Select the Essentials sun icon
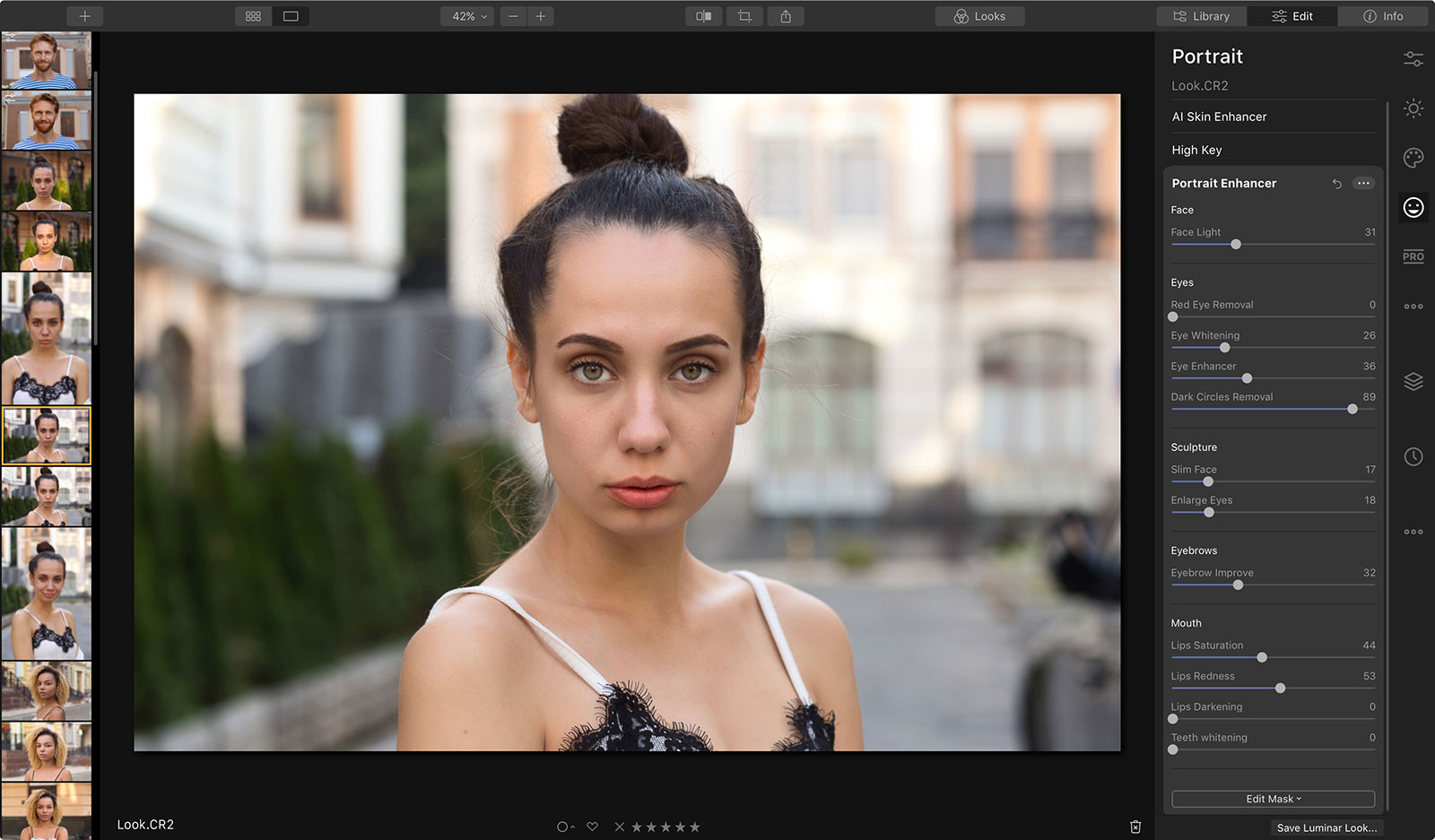This screenshot has height=840, width=1435. 1413,108
